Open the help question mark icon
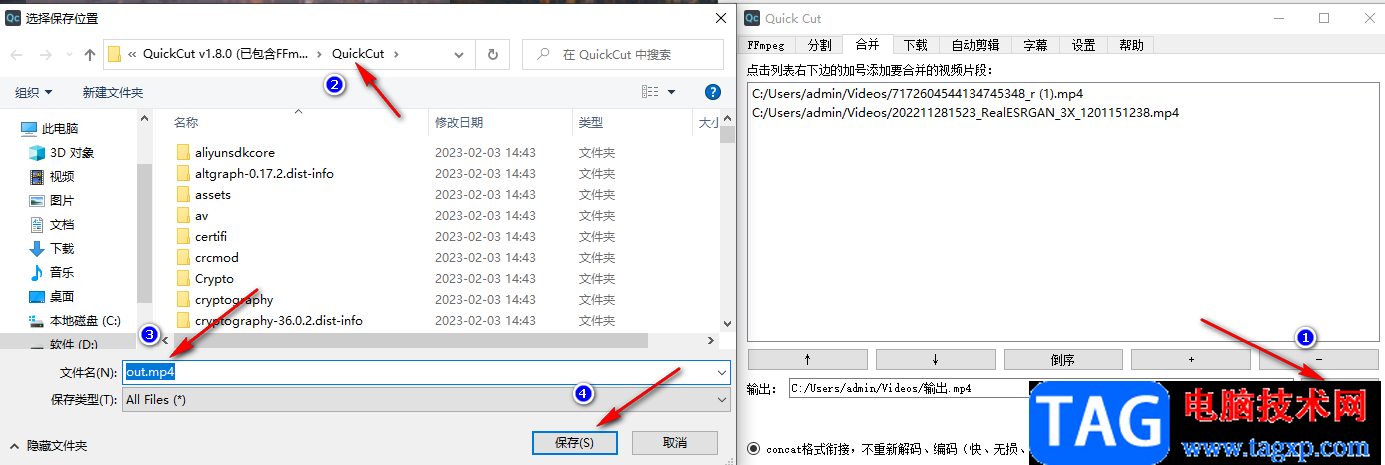The width and height of the screenshot is (1385, 465). (x=713, y=92)
